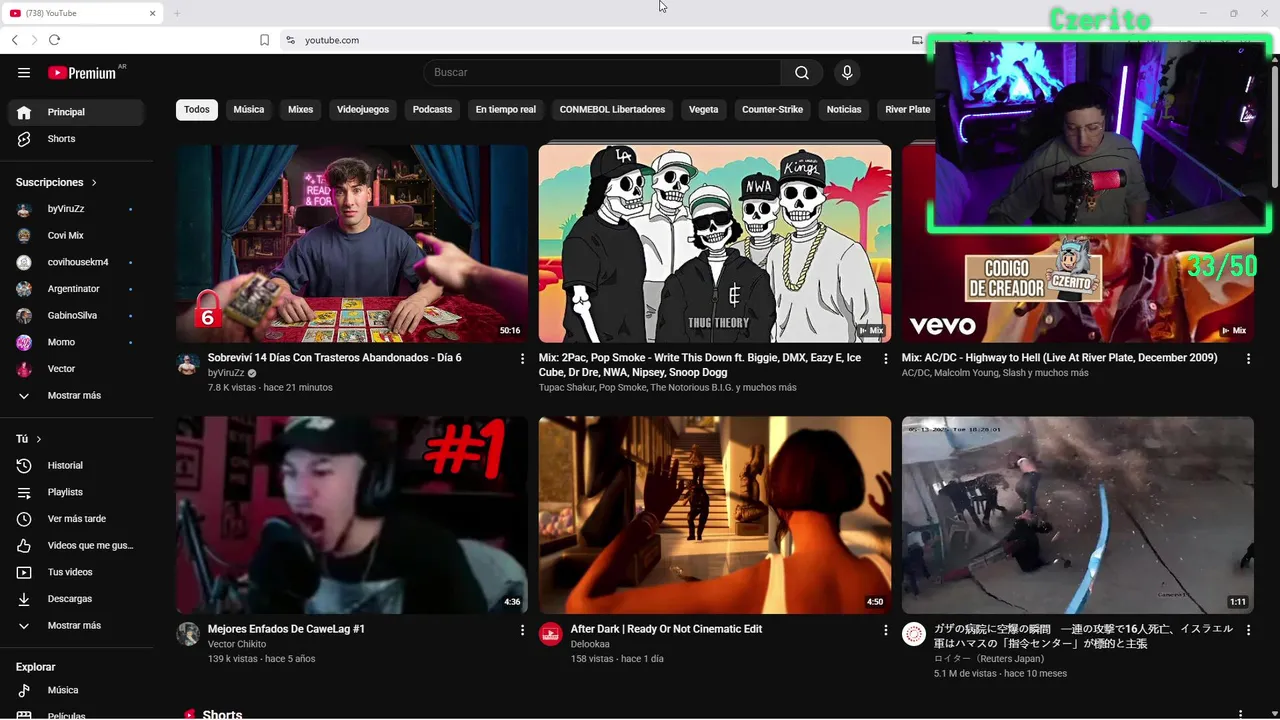Open options menu for Reuters Japan video
The image size is (1280, 720).
tap(1248, 630)
